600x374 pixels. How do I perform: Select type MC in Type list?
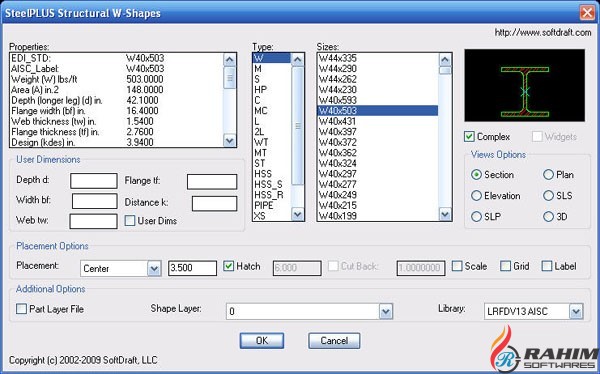click(271, 111)
